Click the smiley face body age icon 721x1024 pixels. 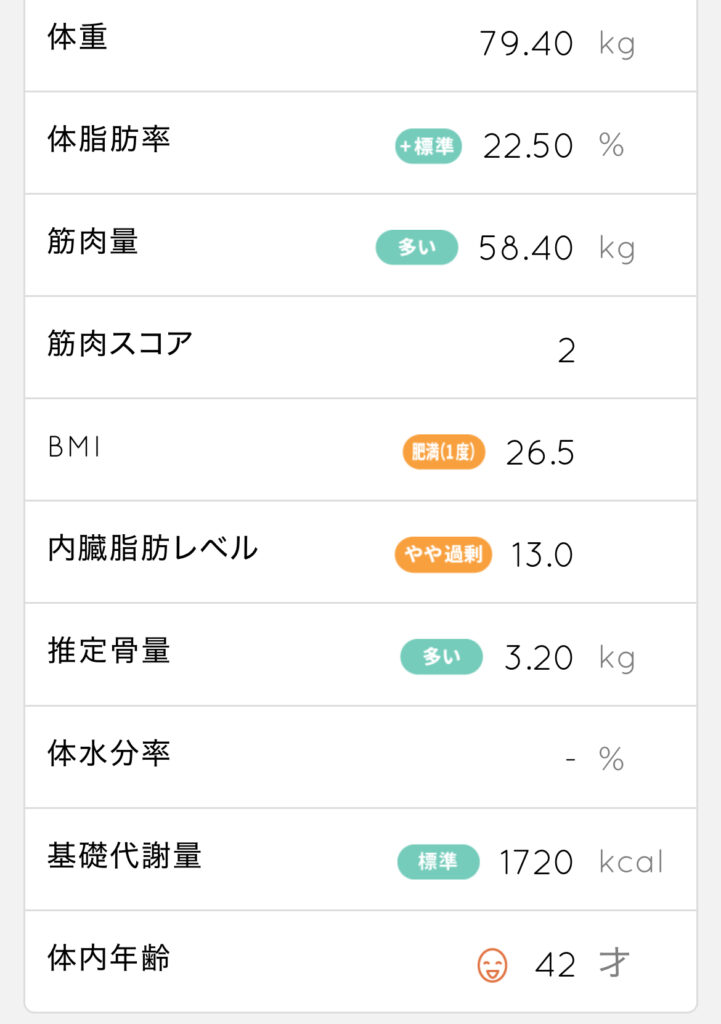click(492, 965)
